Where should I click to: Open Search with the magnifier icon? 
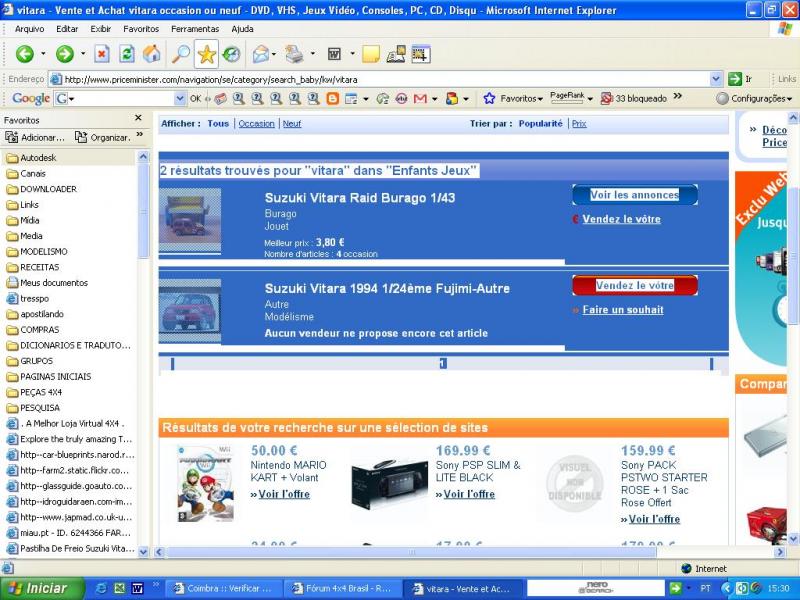(x=181, y=54)
